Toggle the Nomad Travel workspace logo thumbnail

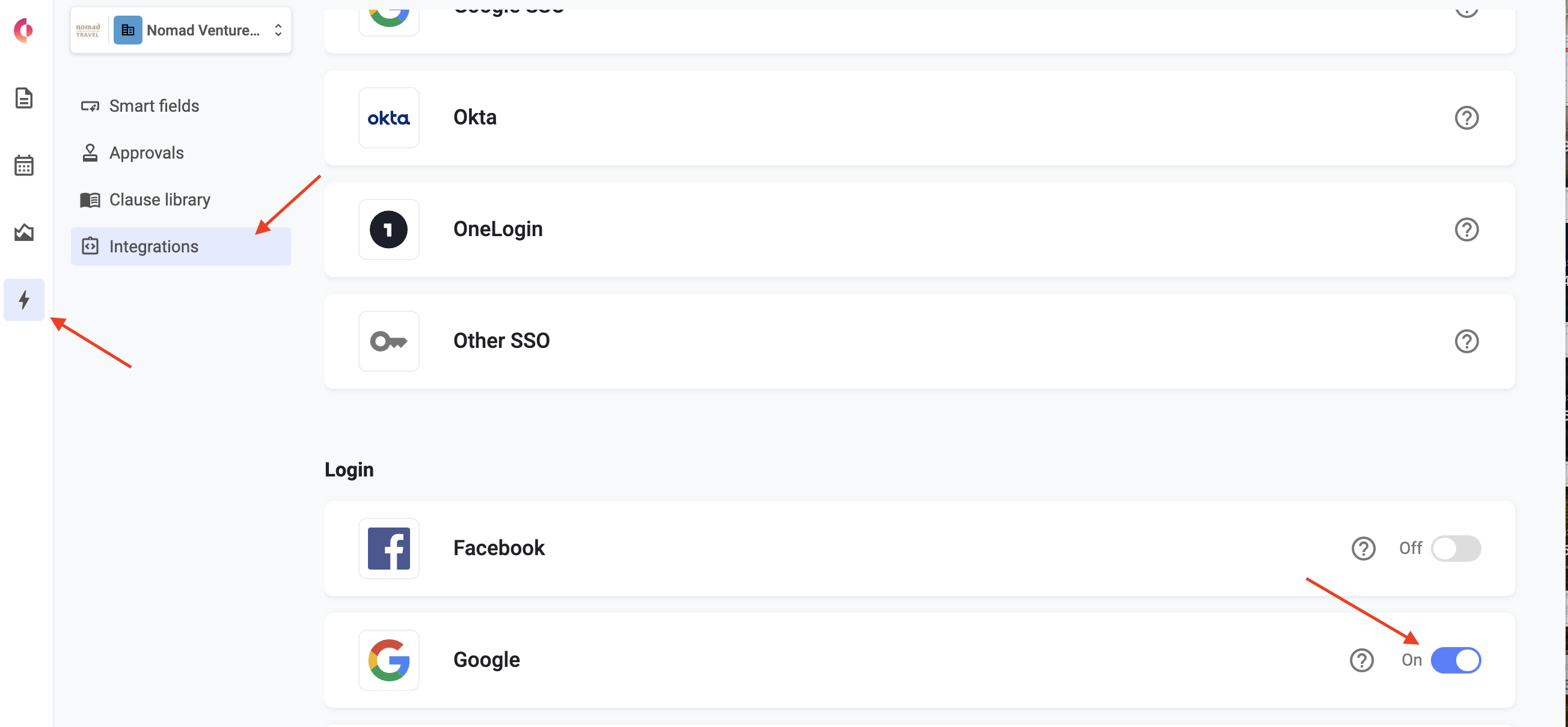88,30
